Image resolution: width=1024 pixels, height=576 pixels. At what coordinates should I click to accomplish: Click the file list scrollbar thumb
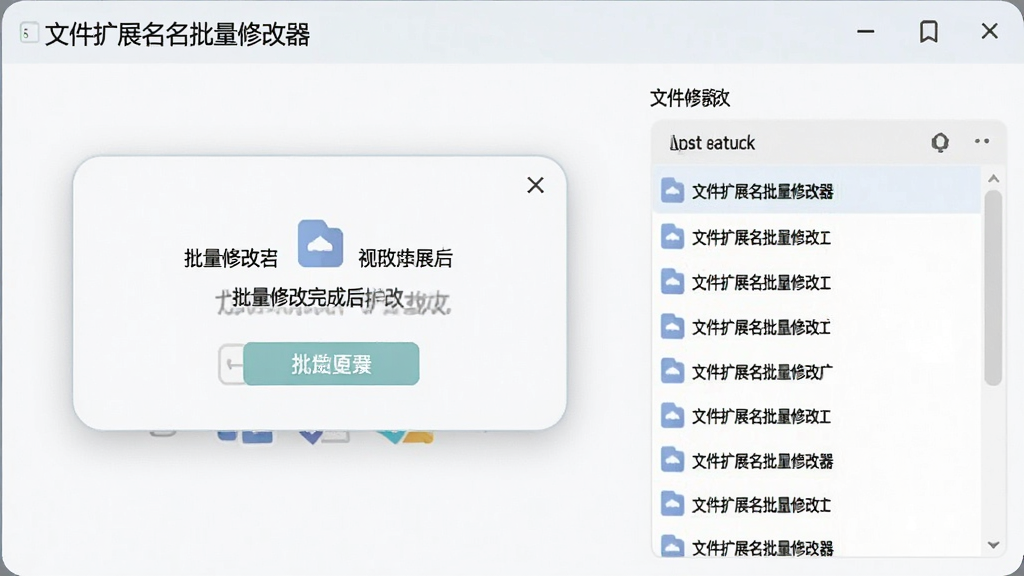click(993, 287)
